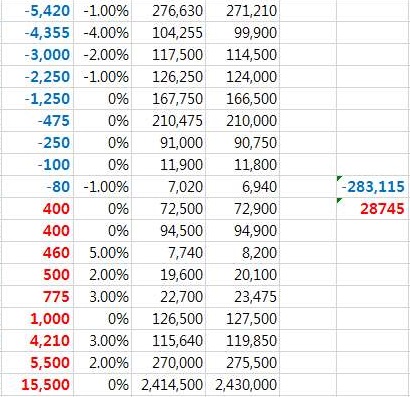Screen dimensions: 410x397
Task: Click the 276,630 cell
Action: pos(168,11)
